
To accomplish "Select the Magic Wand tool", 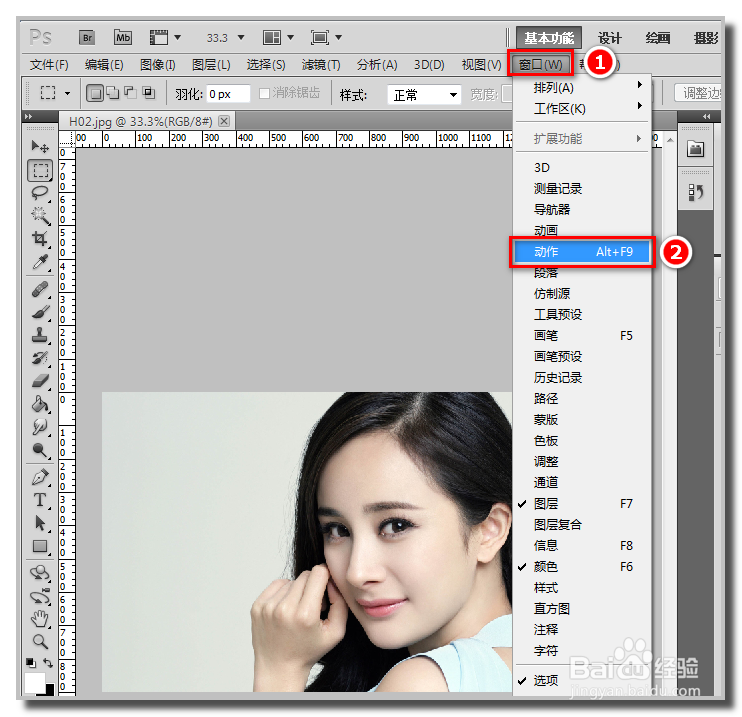I will pyautogui.click(x=40, y=216).
